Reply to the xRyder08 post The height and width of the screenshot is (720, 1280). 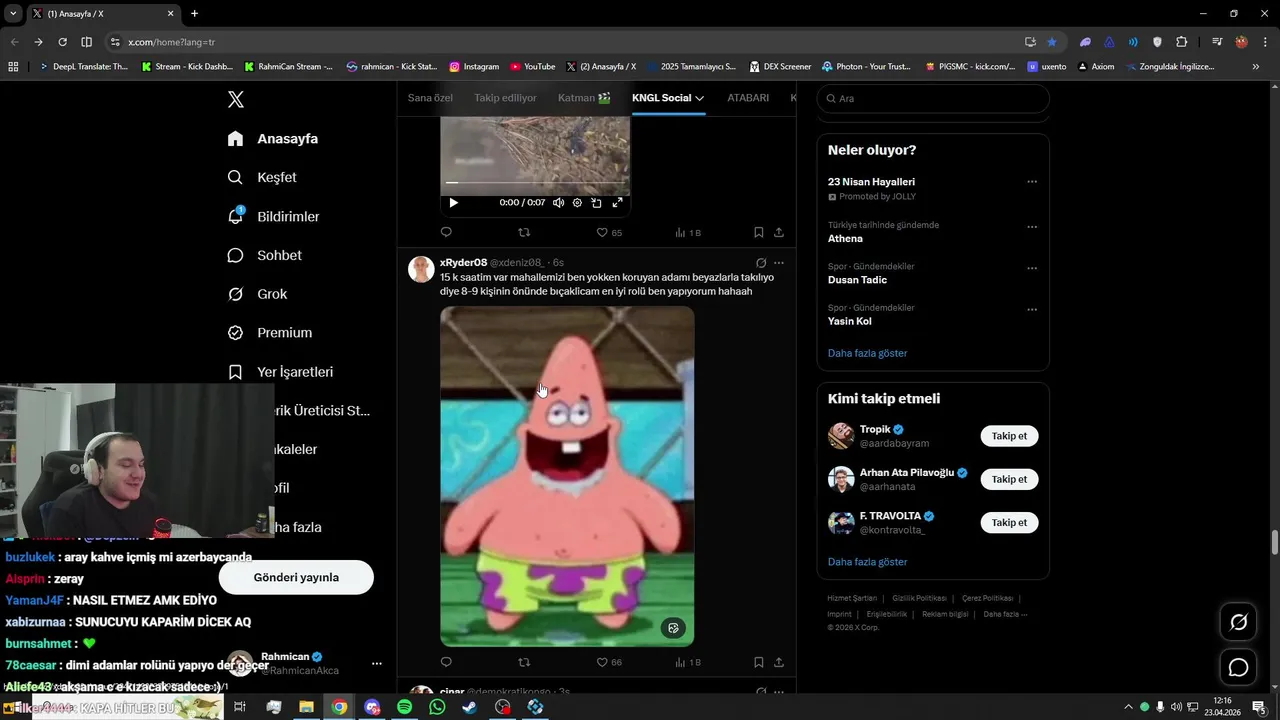(446, 662)
